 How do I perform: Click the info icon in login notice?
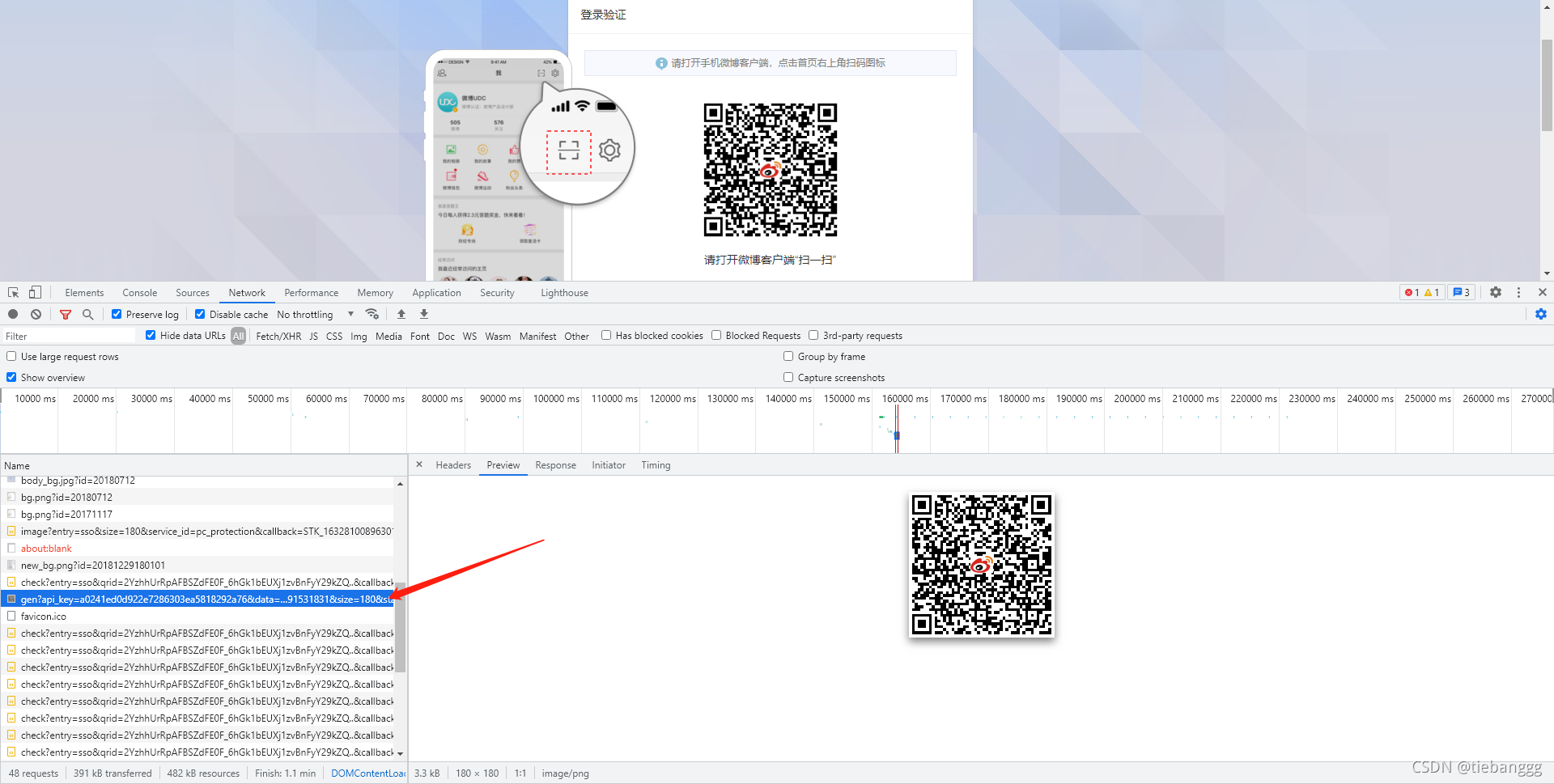pyautogui.click(x=661, y=63)
